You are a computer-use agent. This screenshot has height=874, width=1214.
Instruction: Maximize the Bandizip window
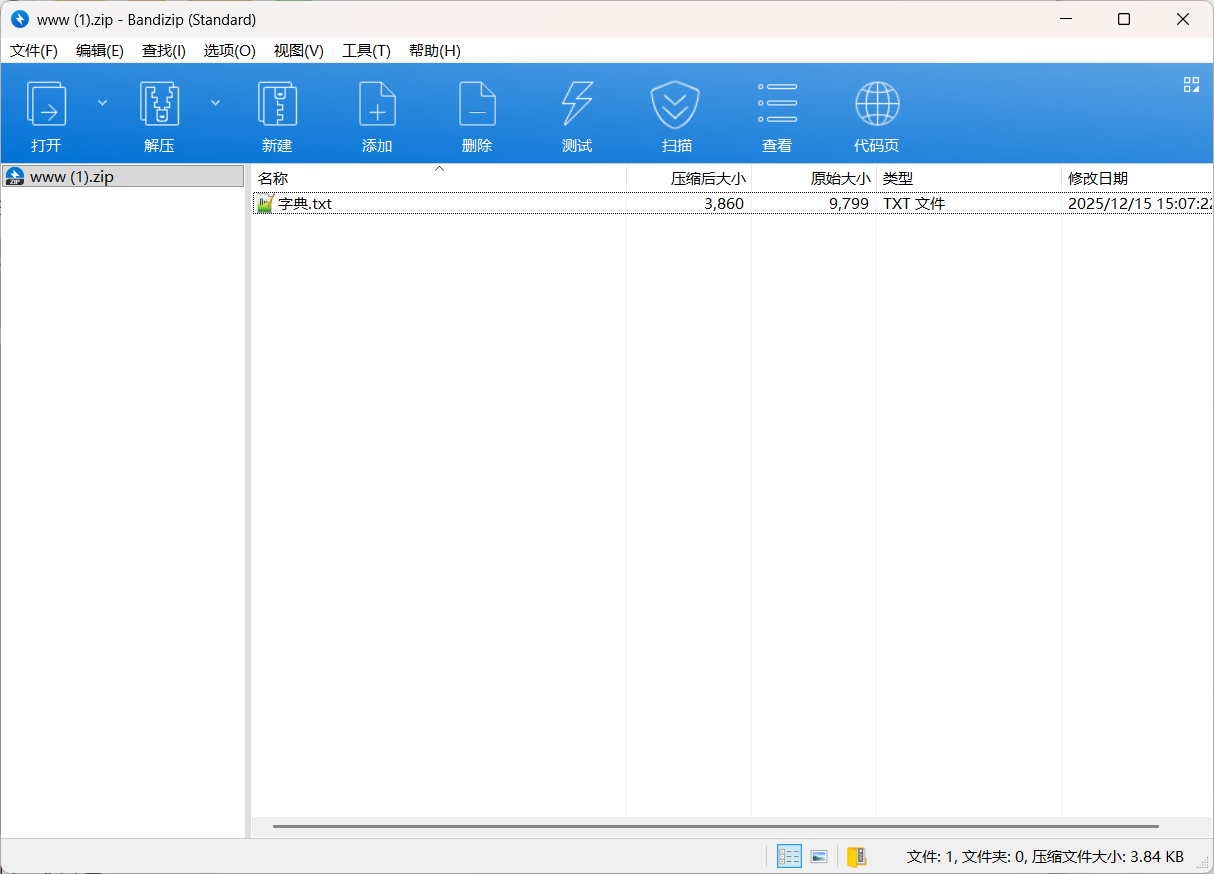(x=1124, y=19)
